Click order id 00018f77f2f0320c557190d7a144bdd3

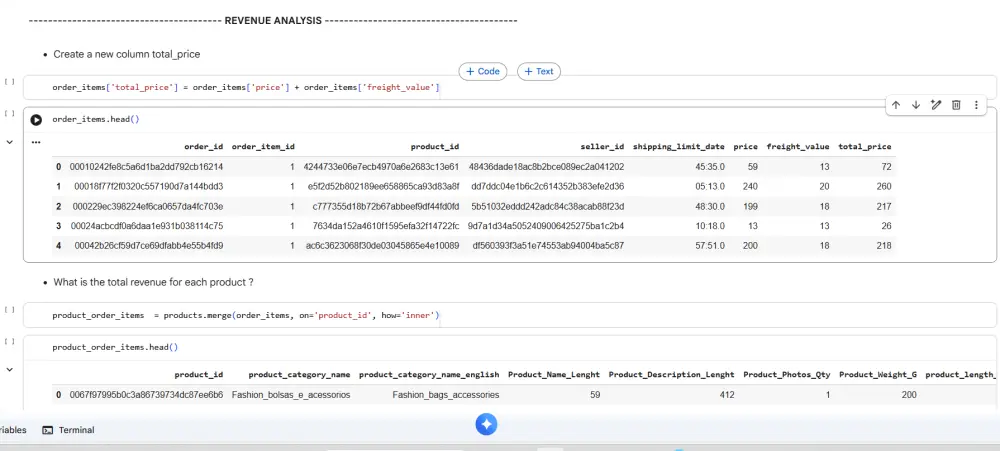tap(149, 187)
